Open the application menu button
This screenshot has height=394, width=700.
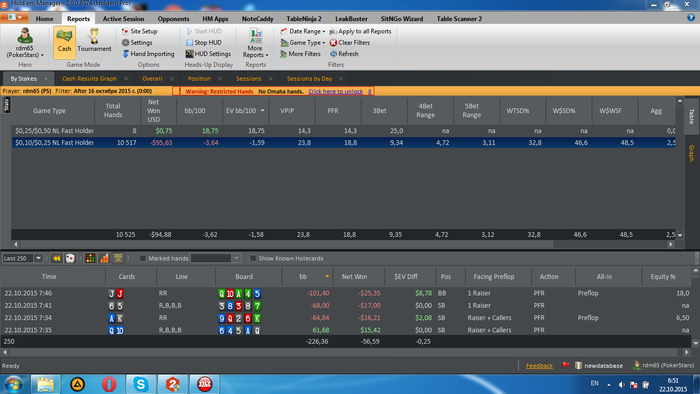[15, 17]
